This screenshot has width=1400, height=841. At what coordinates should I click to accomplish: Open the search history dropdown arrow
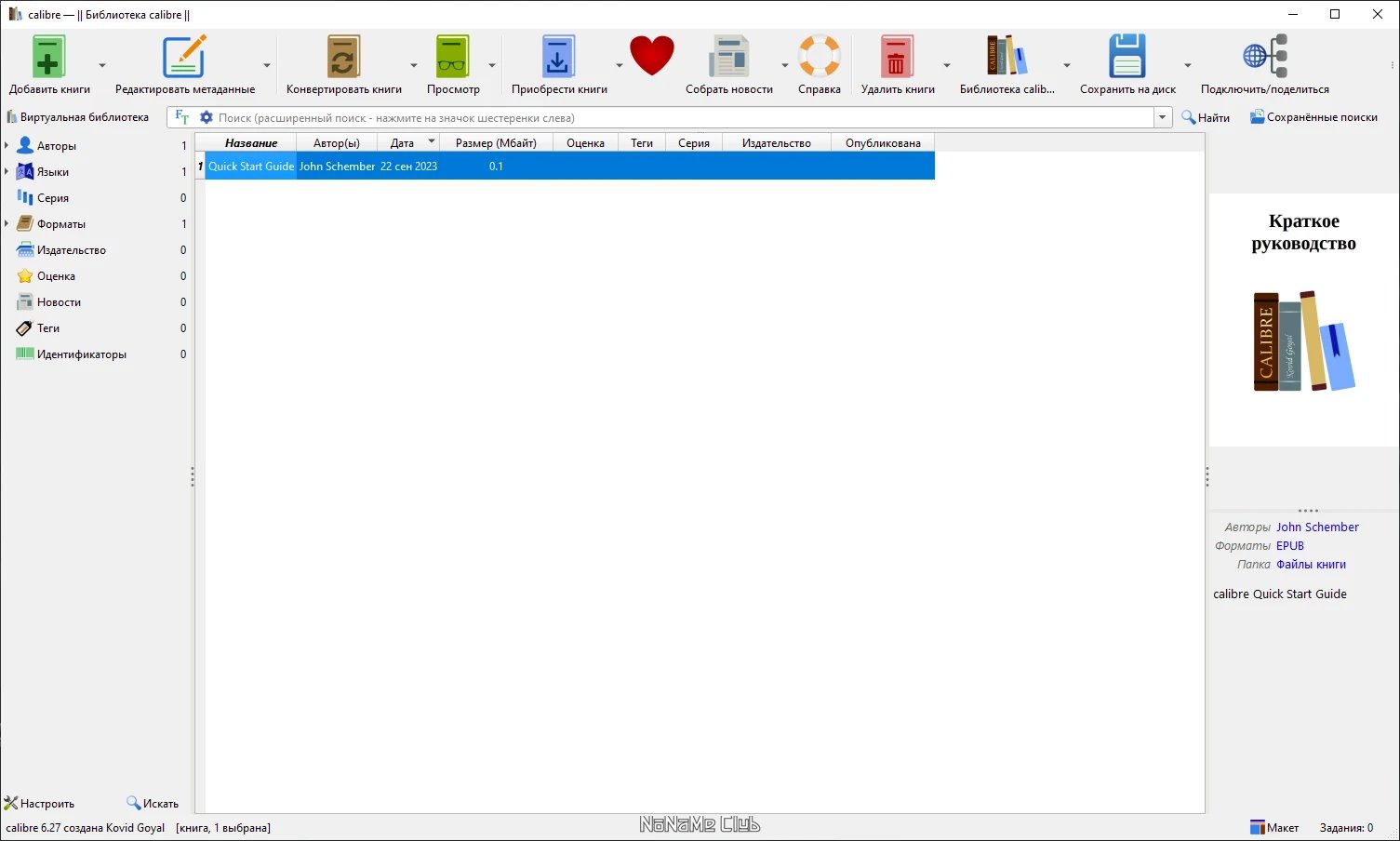point(1163,117)
